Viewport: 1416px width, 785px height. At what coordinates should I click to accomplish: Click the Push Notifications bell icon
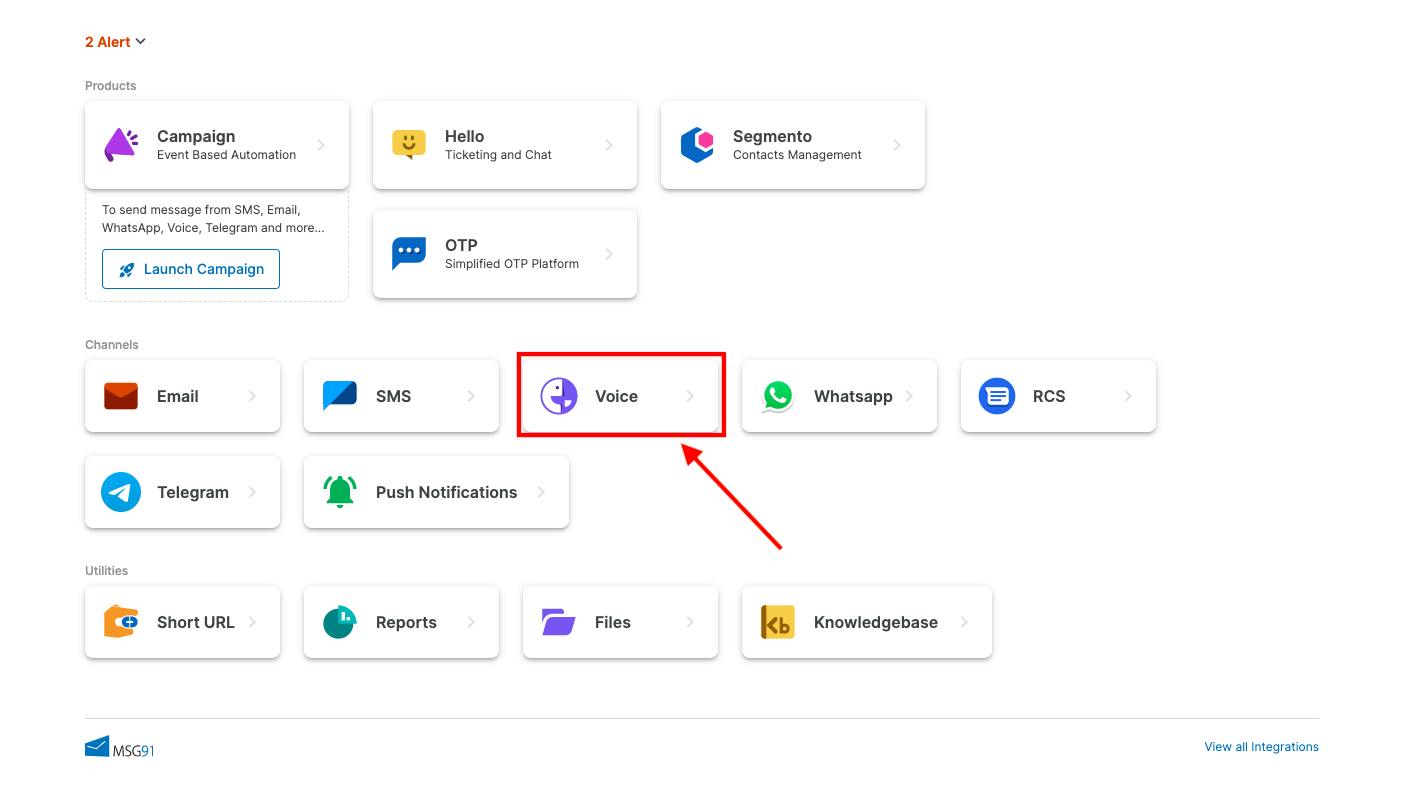[340, 492]
